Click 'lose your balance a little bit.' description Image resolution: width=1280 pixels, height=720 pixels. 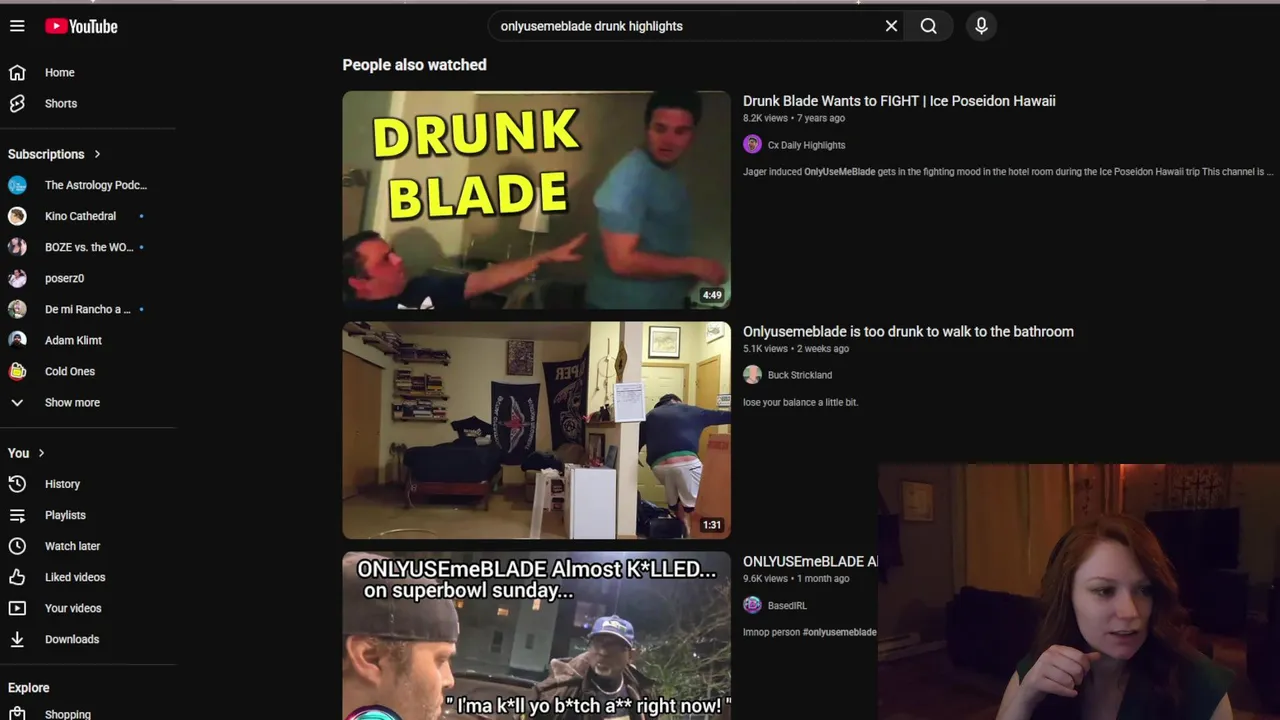pyautogui.click(x=800, y=402)
